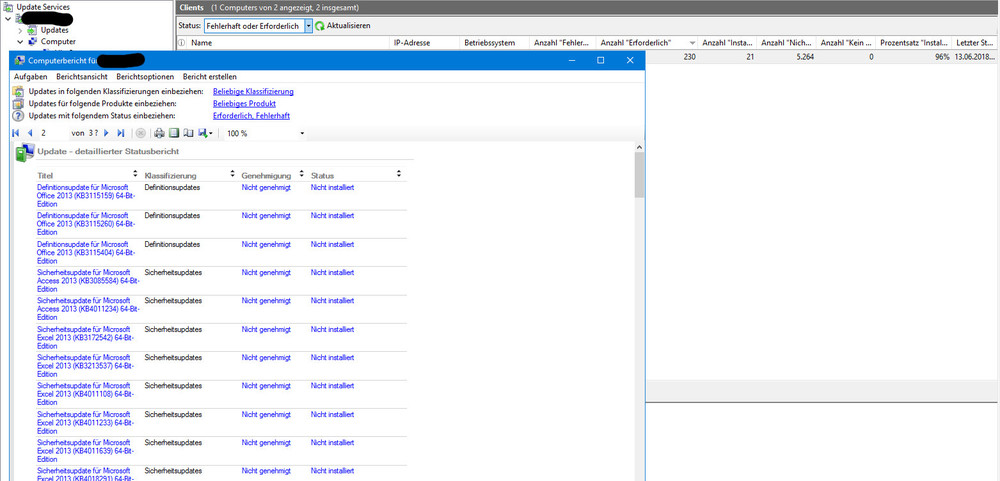This screenshot has width=1000, height=481.
Task: Jump to last report page
Action: pyautogui.click(x=121, y=133)
